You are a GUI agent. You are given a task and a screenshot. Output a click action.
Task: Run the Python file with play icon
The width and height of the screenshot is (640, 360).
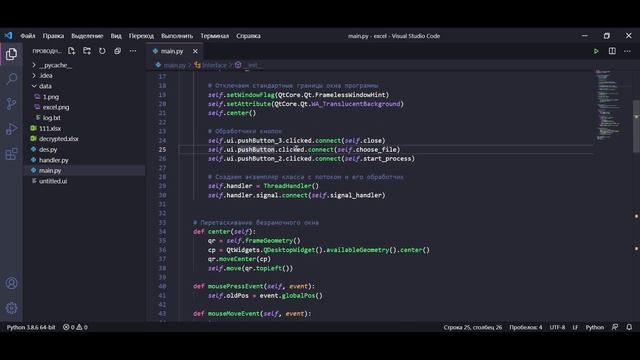pos(596,51)
